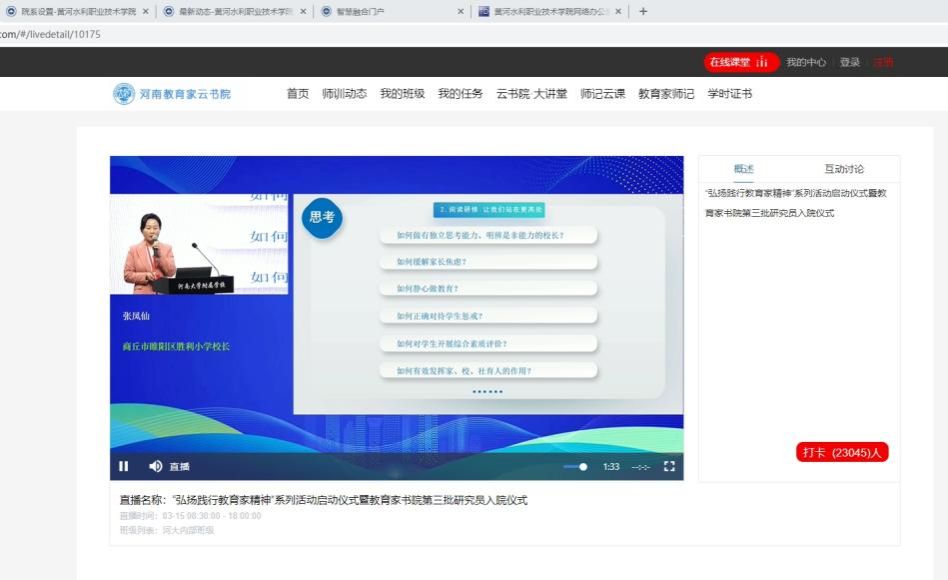
Task: Open 学时证书 navigation item
Action: tap(729, 94)
